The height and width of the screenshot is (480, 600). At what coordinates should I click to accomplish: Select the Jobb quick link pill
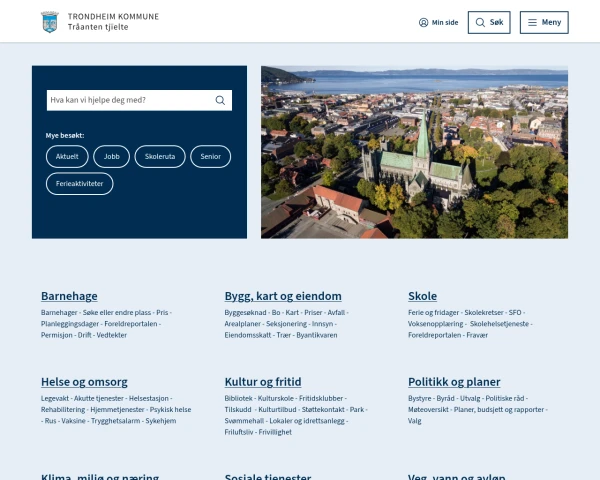[x=111, y=157]
